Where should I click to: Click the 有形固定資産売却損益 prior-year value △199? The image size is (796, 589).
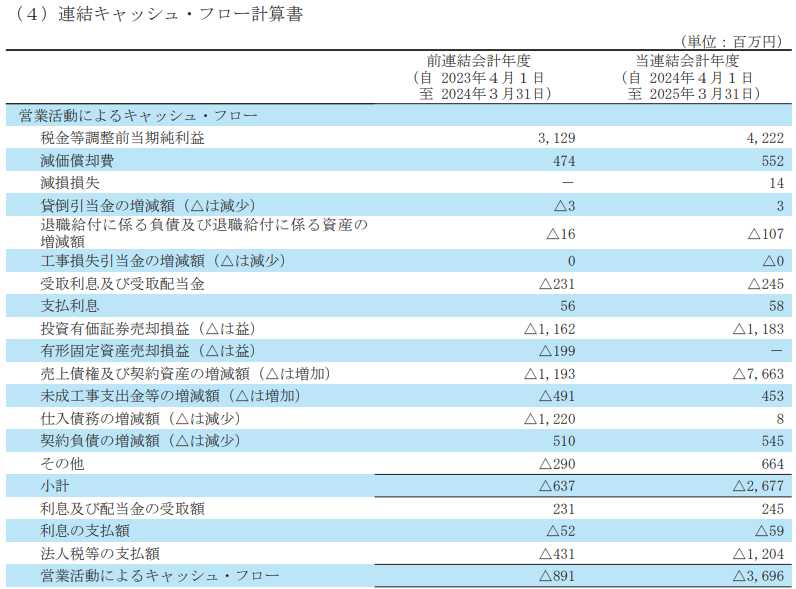click(x=556, y=351)
